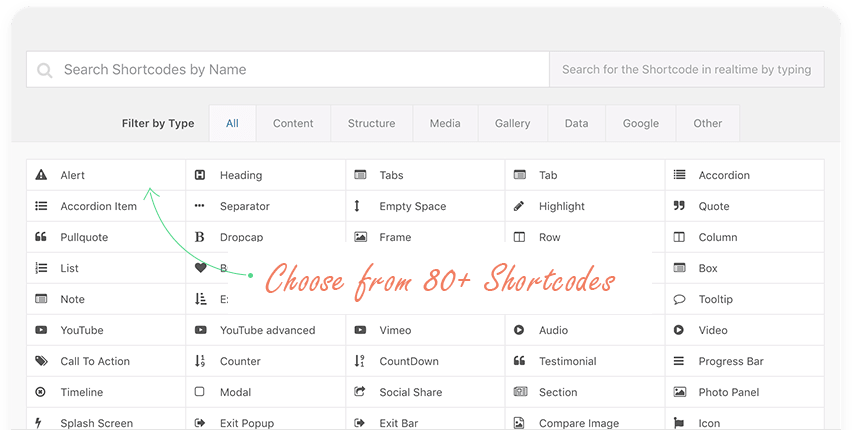Choose the Testimonial shortcode
Image resolution: width=852 pixels, height=430 pixels.
[585, 361]
